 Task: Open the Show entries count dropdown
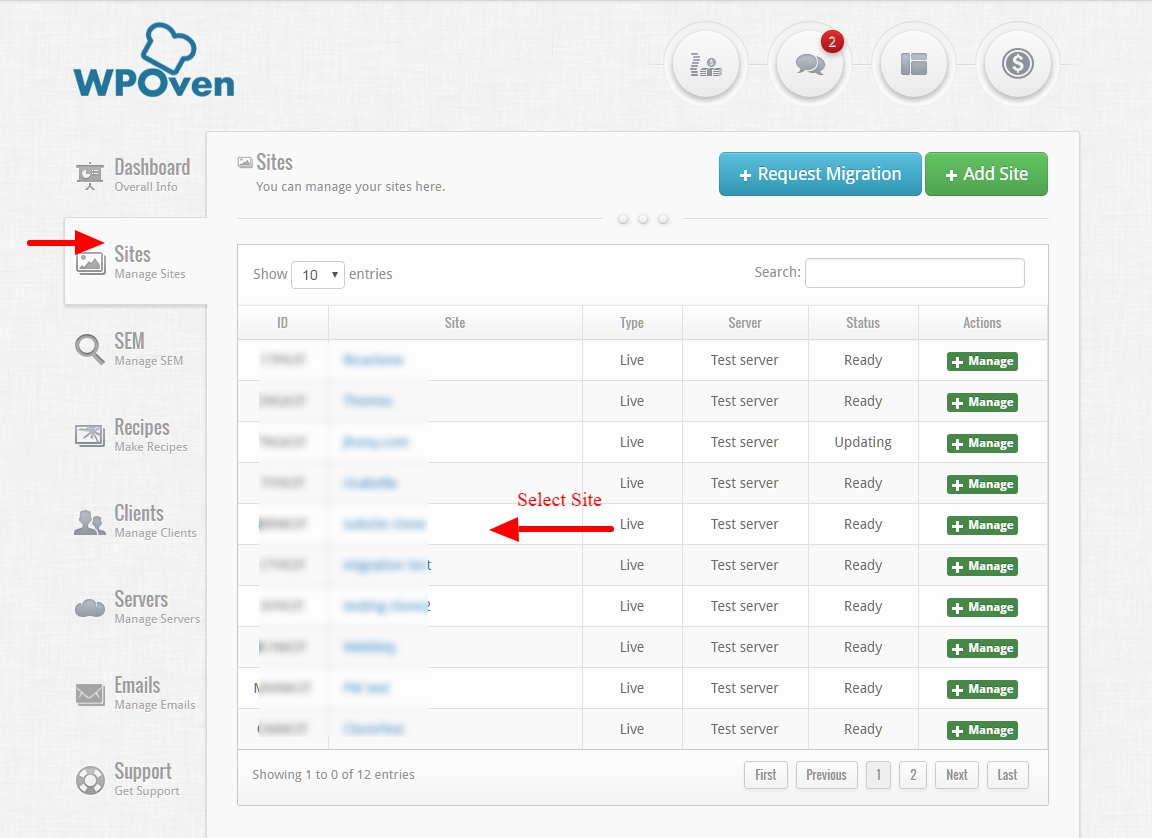pos(318,275)
